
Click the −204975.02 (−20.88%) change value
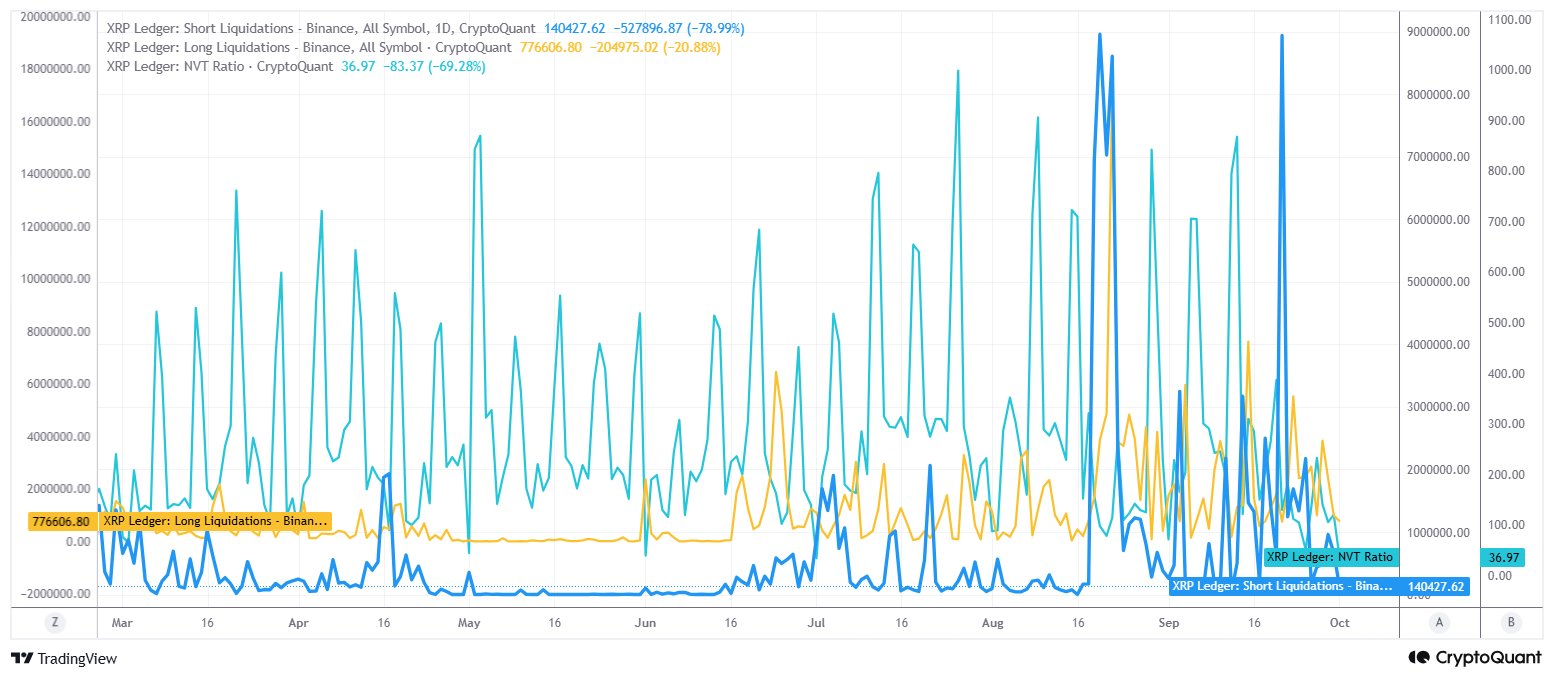(x=653, y=47)
